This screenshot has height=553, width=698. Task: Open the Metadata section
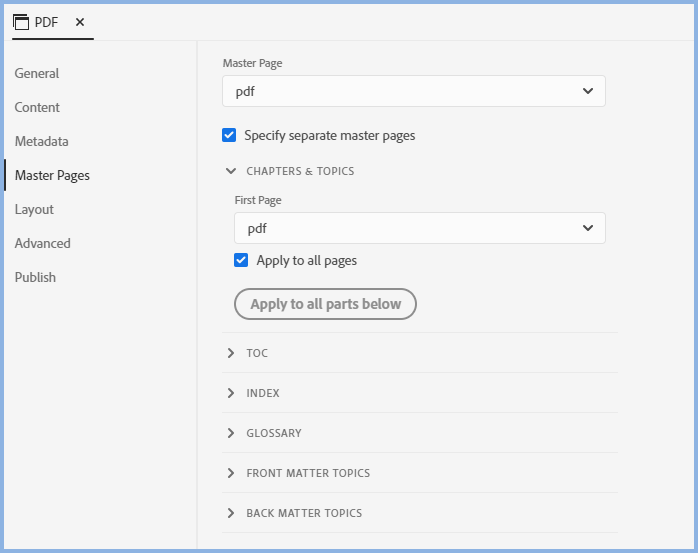point(41,141)
